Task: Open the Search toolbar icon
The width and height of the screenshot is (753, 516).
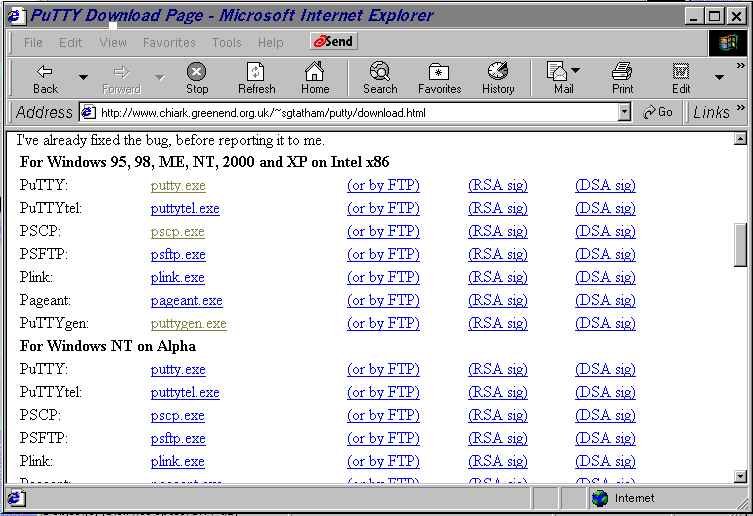Action: (380, 72)
